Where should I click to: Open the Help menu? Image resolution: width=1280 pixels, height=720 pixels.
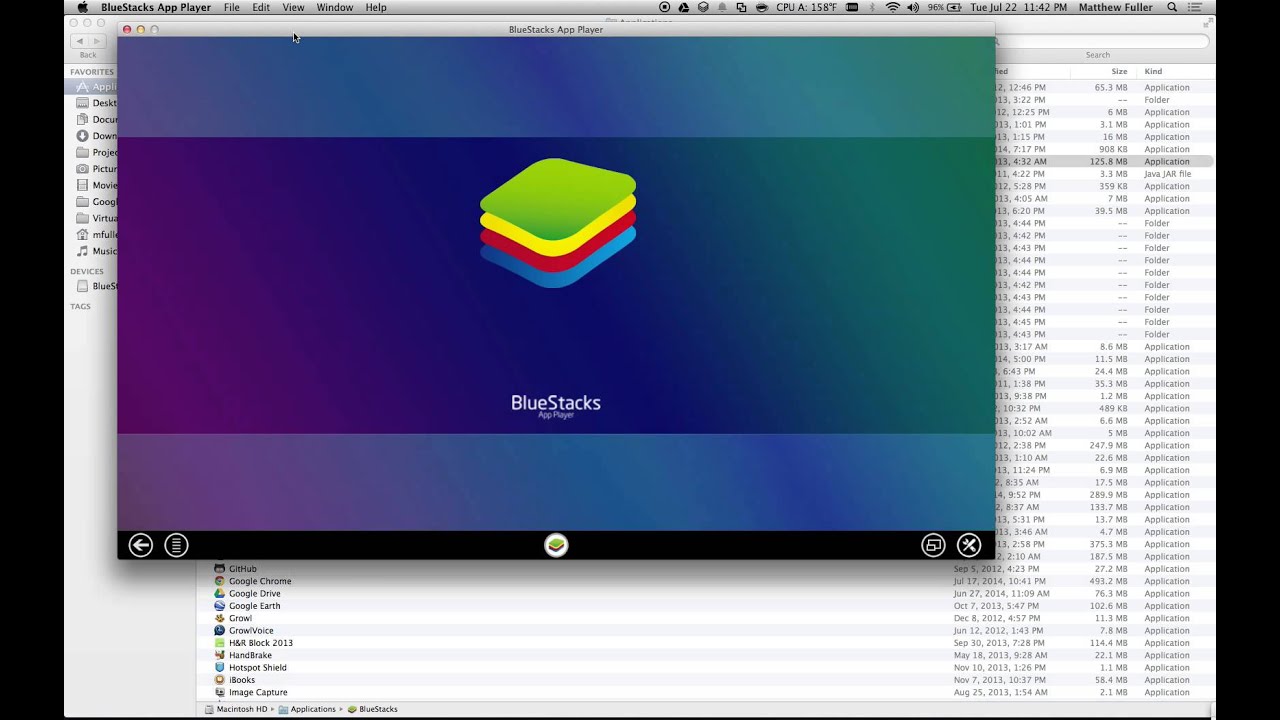point(376,7)
